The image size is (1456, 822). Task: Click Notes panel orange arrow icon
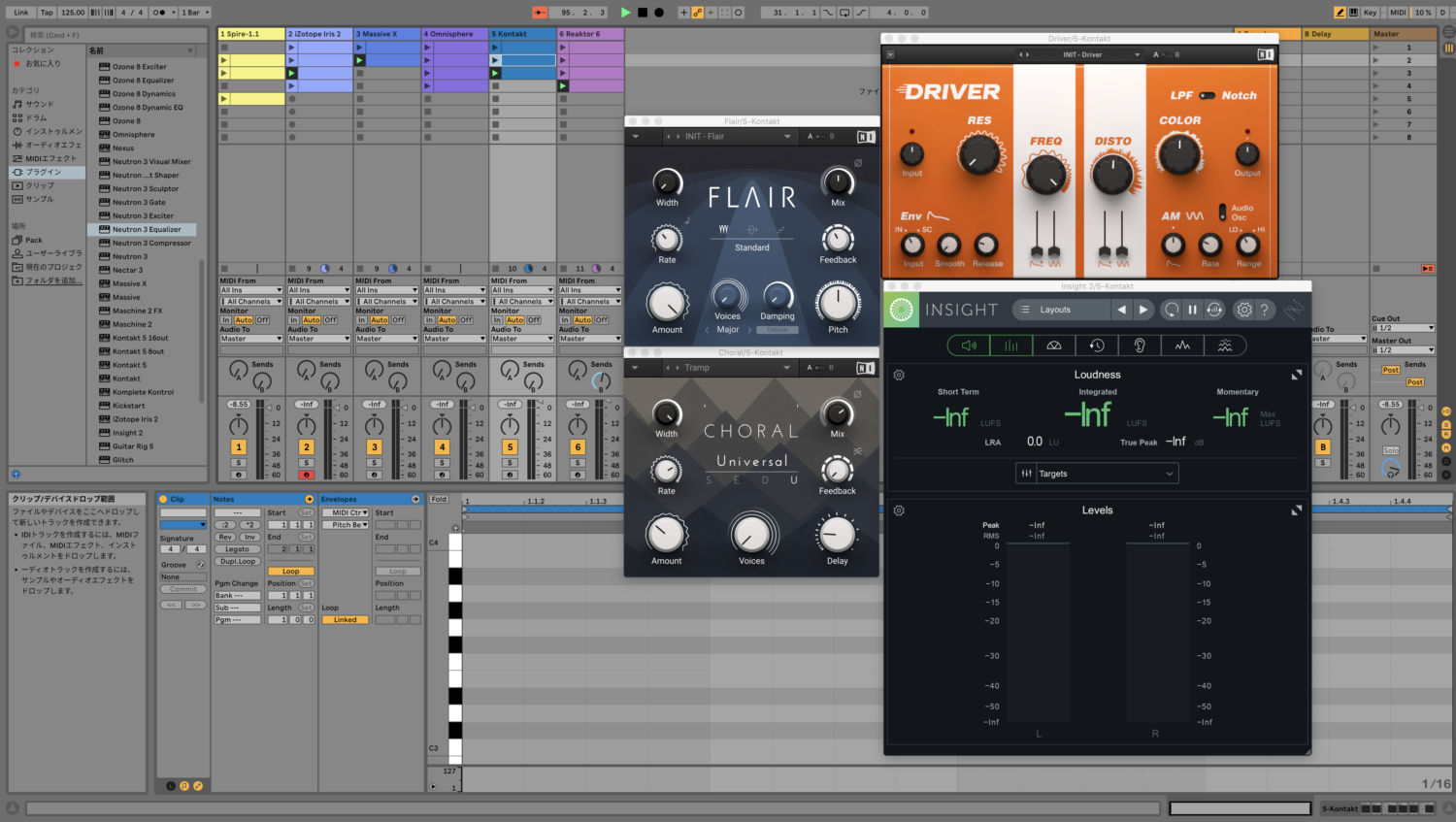310,499
